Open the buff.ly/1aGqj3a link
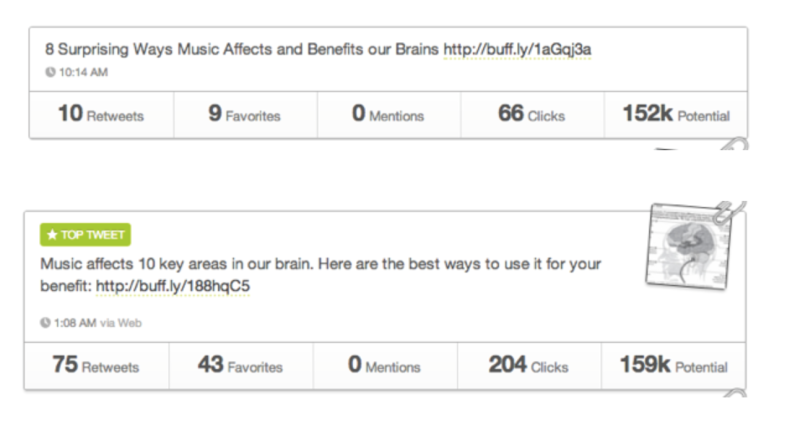This screenshot has height=445, width=800. (517, 50)
